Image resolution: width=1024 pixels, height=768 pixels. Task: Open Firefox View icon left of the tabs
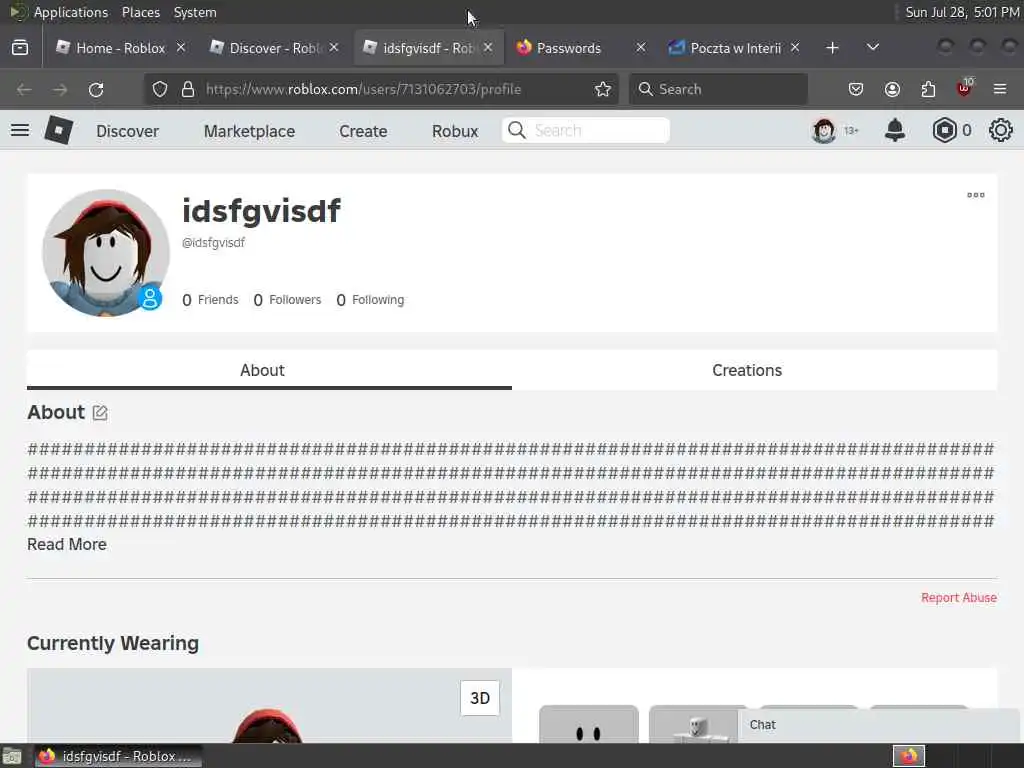(x=20, y=48)
